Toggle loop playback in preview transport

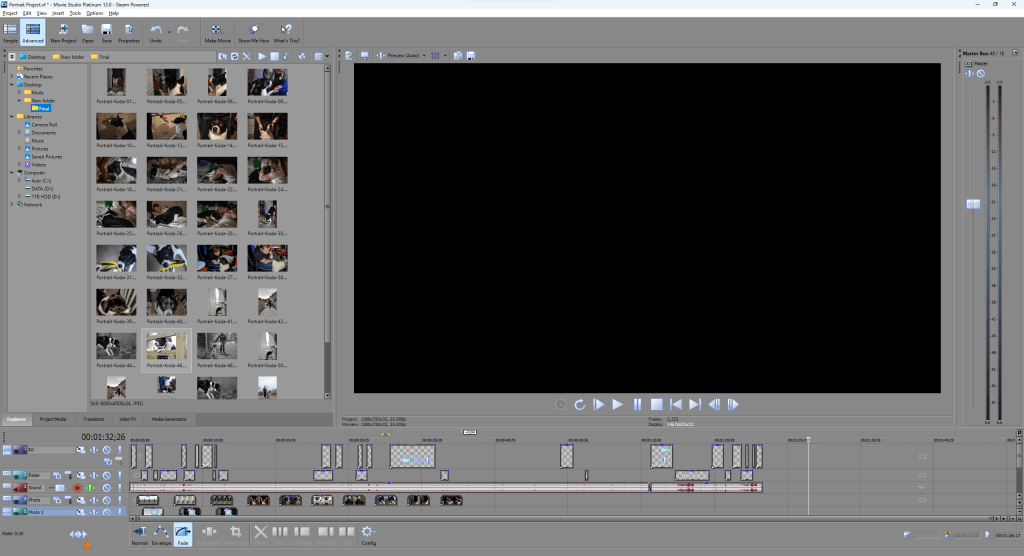click(x=579, y=404)
